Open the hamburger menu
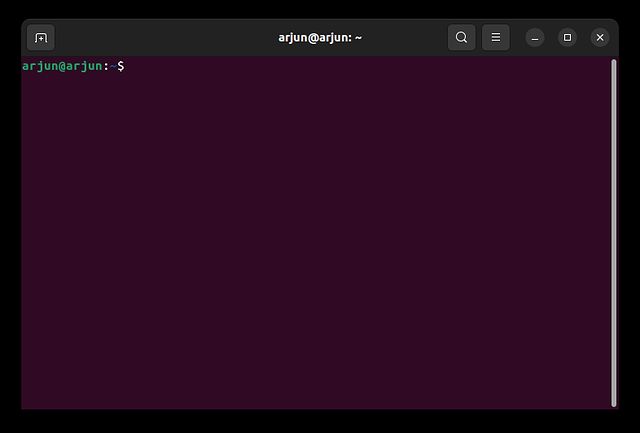The height and width of the screenshot is (433, 640). [496, 38]
